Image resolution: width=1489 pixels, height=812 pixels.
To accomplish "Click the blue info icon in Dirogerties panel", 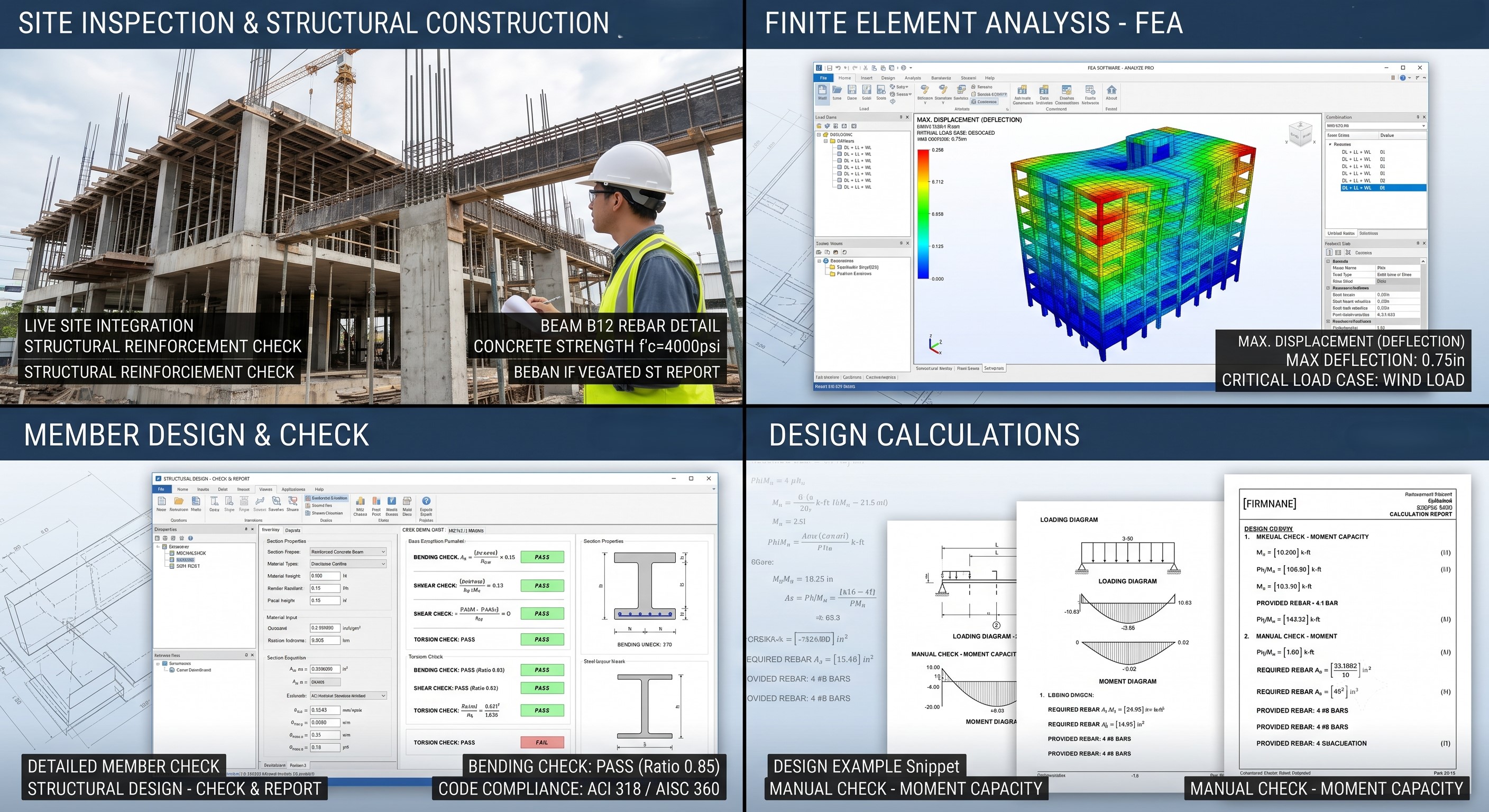I will tap(190, 538).
